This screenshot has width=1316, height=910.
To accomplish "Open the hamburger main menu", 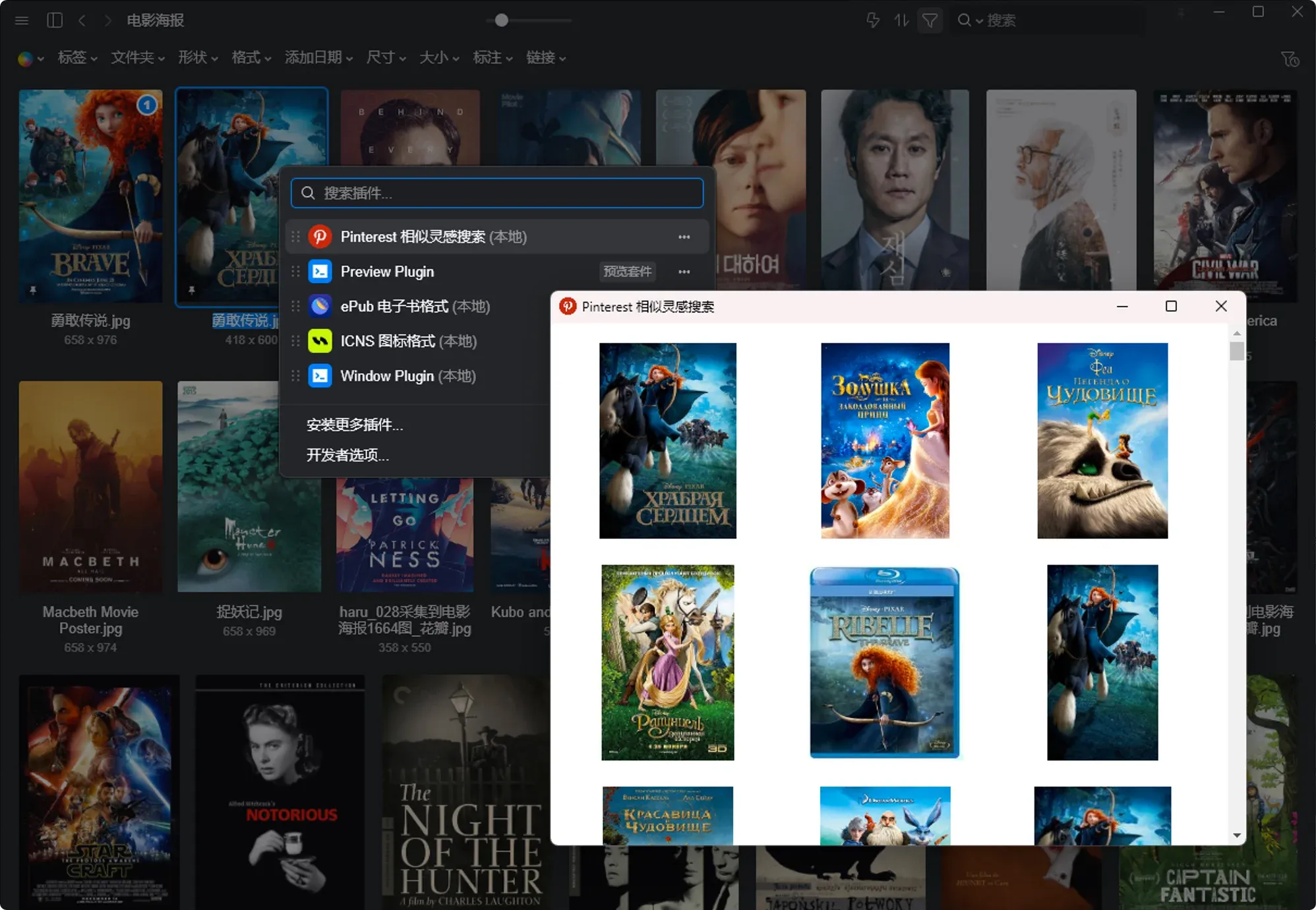I will 22,20.
